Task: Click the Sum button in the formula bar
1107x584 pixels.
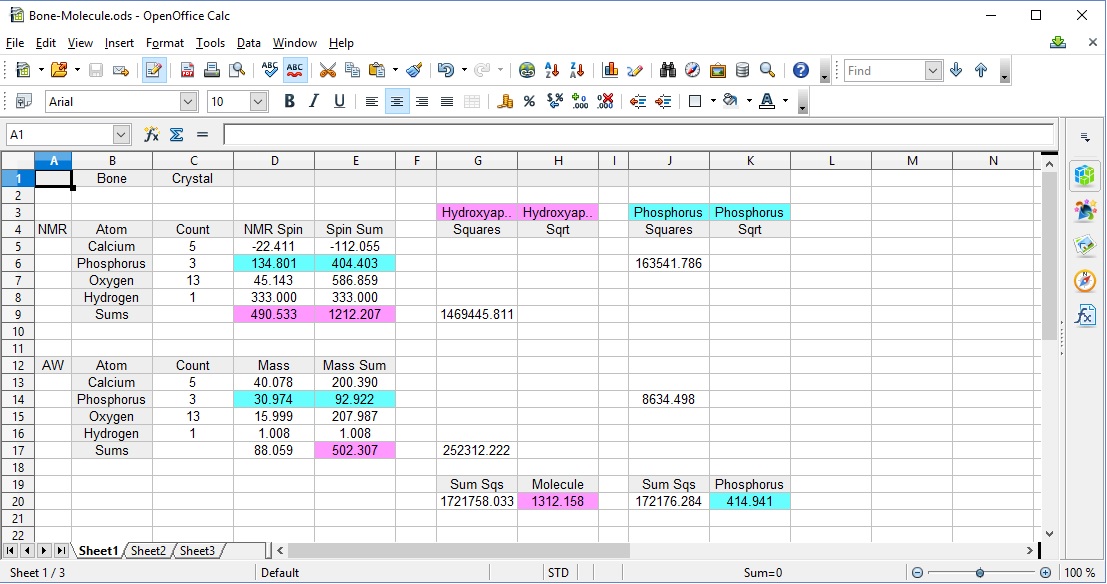Action: click(x=176, y=134)
